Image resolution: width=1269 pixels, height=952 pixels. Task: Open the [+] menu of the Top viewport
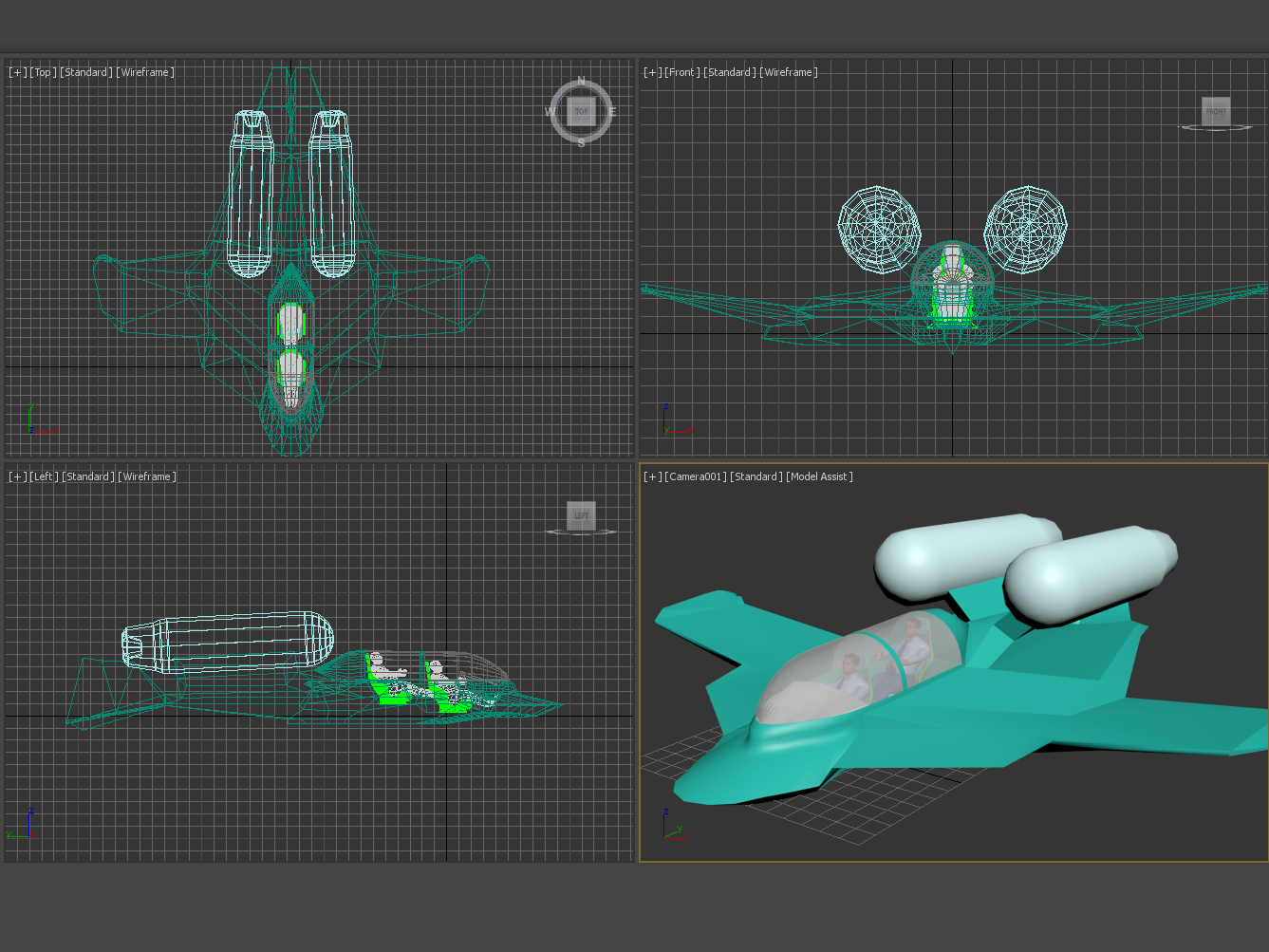(17, 72)
